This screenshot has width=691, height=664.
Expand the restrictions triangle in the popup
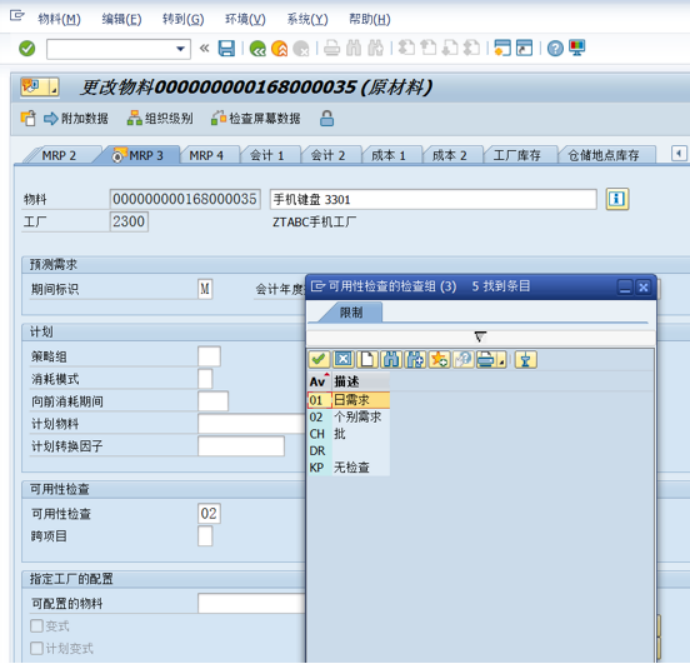480,337
